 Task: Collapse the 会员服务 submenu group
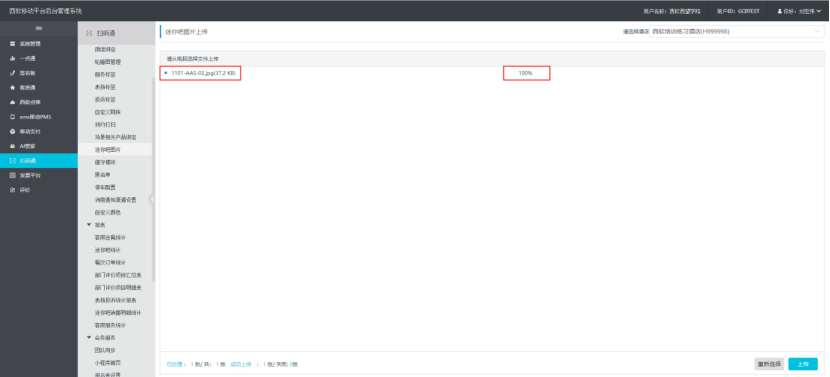(x=89, y=338)
